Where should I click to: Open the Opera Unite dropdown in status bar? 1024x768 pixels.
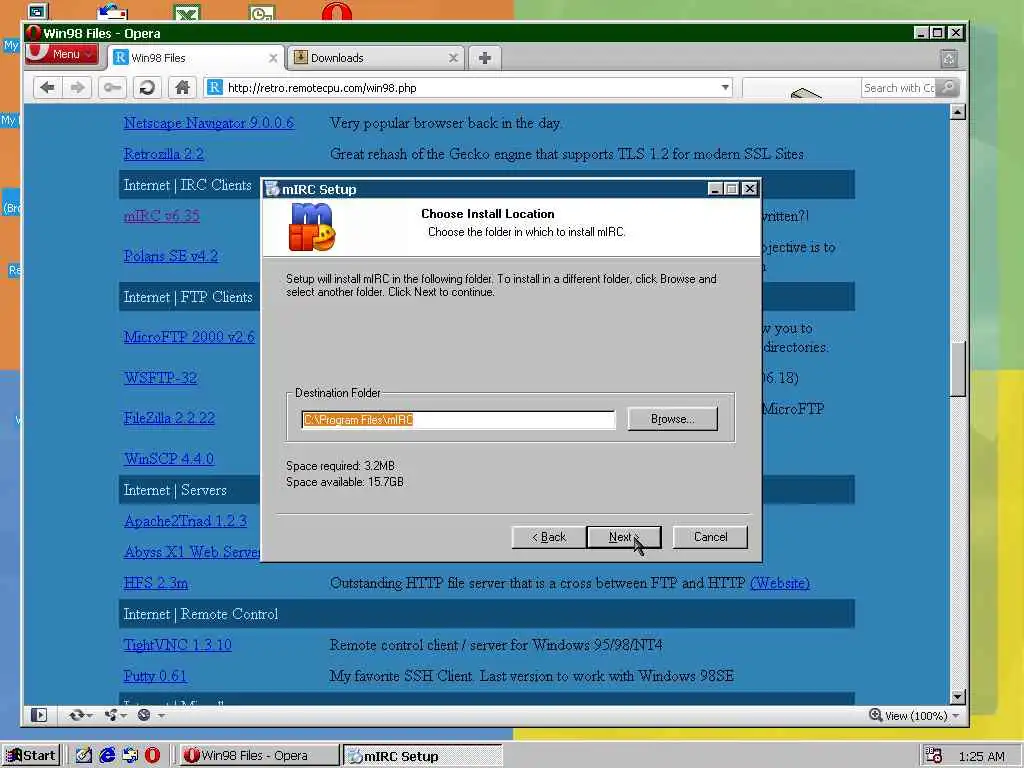[115, 715]
